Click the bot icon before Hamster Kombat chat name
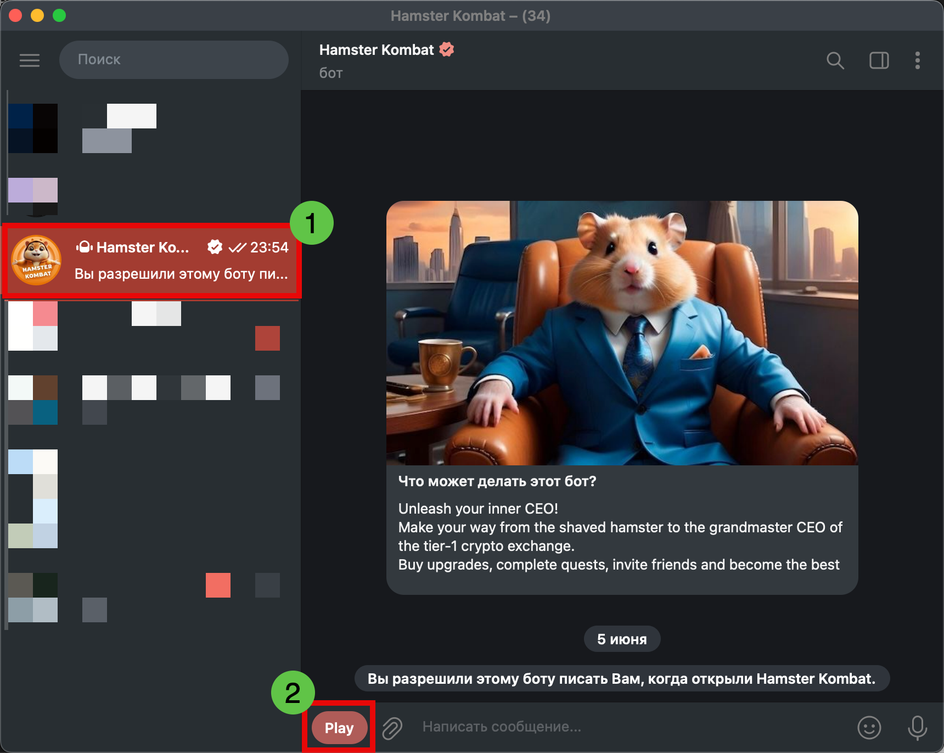944x754 pixels. pyautogui.click(x=84, y=248)
